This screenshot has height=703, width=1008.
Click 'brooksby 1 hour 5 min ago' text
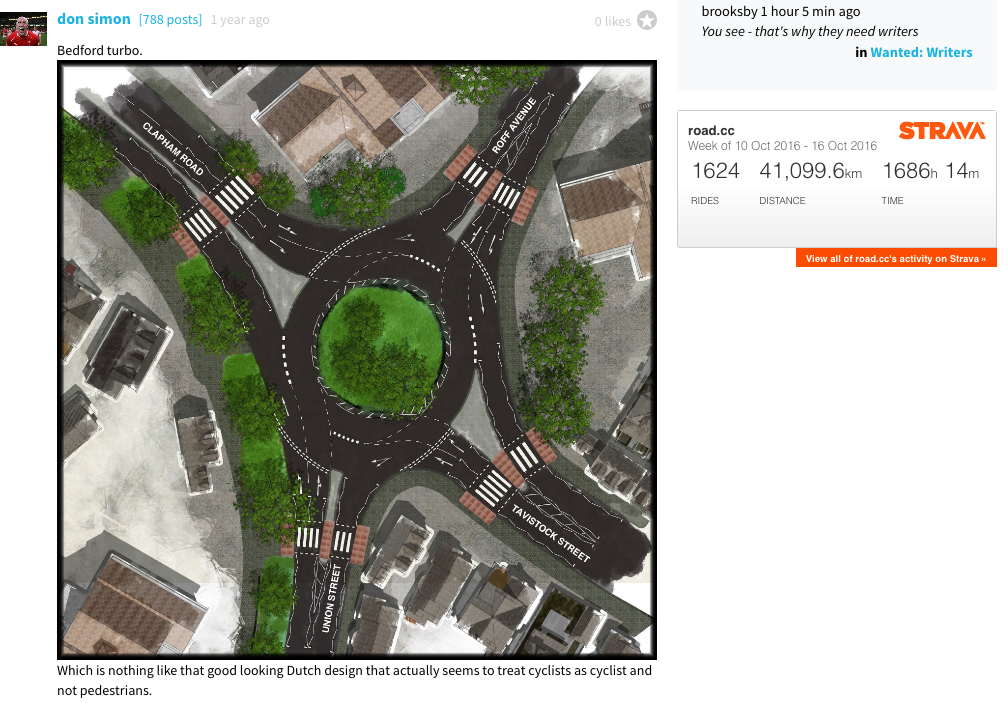[x=780, y=12]
